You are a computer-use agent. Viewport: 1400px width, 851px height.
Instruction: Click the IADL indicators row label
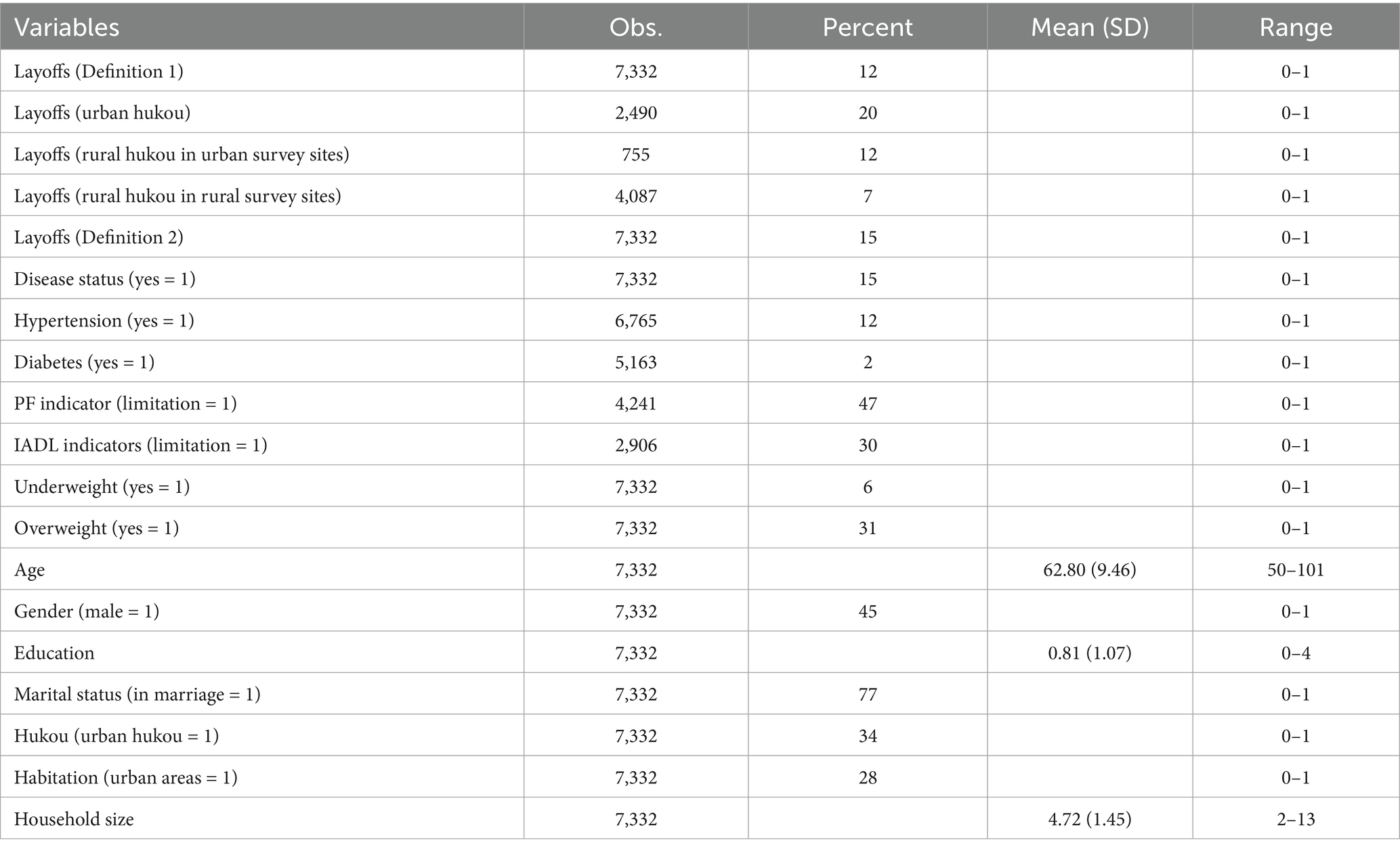(141, 445)
